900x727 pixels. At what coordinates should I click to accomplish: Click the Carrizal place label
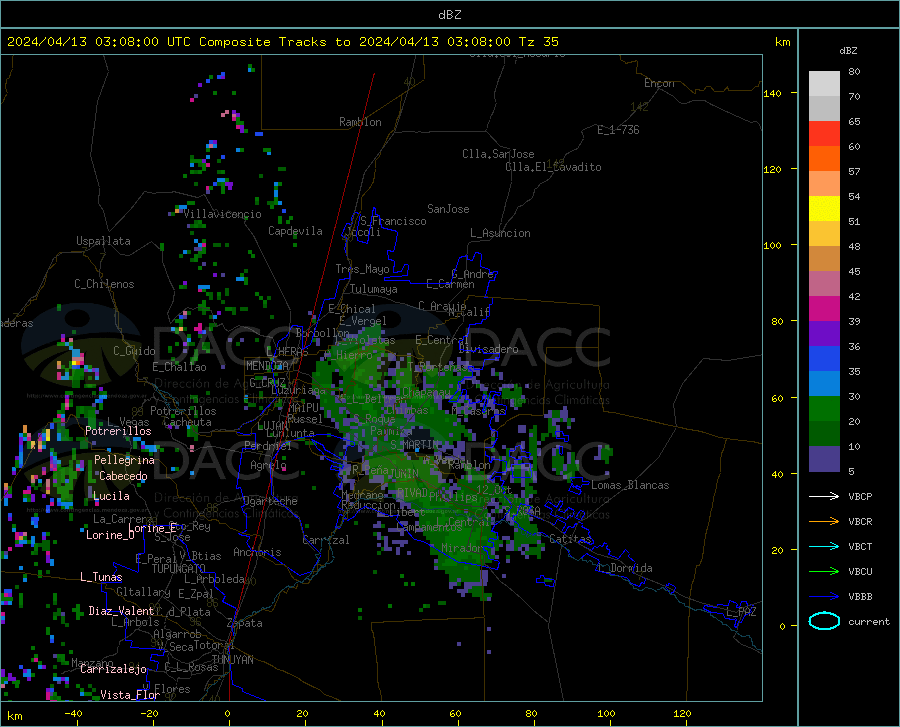click(326, 540)
